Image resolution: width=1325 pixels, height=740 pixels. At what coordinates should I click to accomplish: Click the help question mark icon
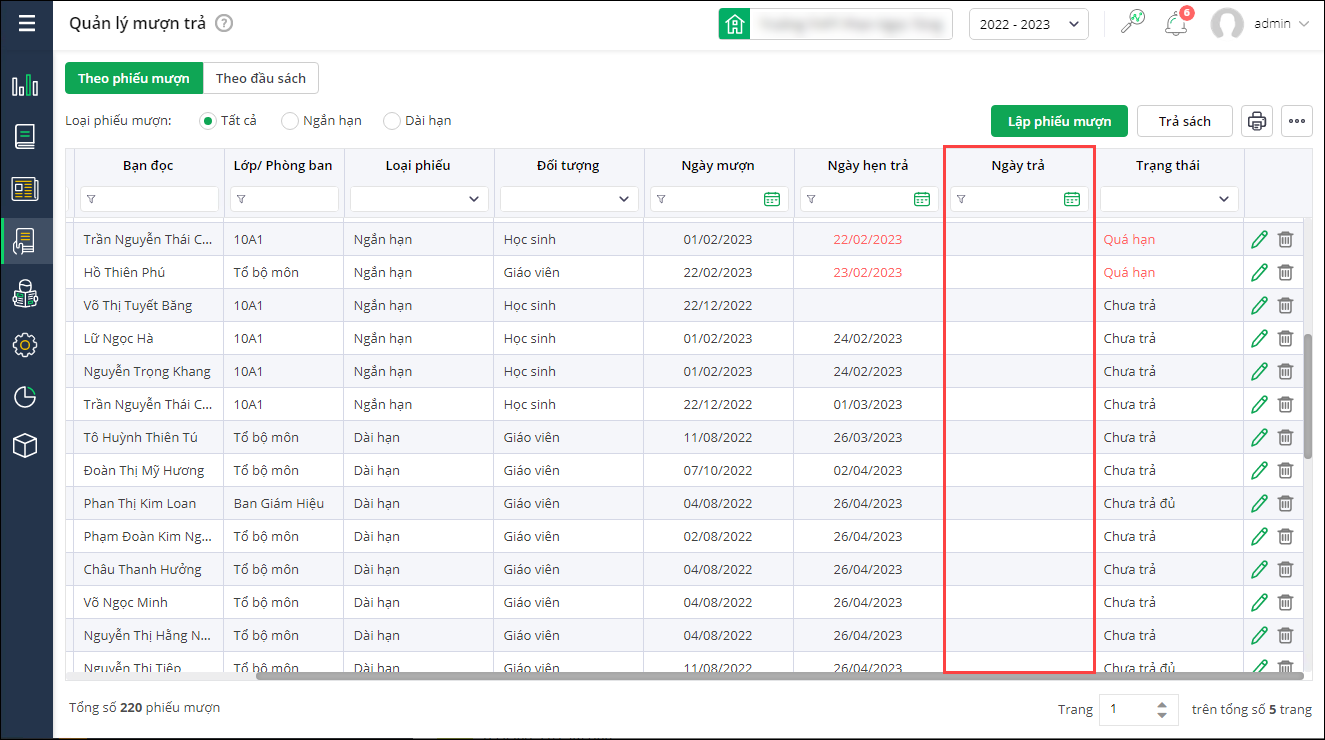click(x=224, y=24)
